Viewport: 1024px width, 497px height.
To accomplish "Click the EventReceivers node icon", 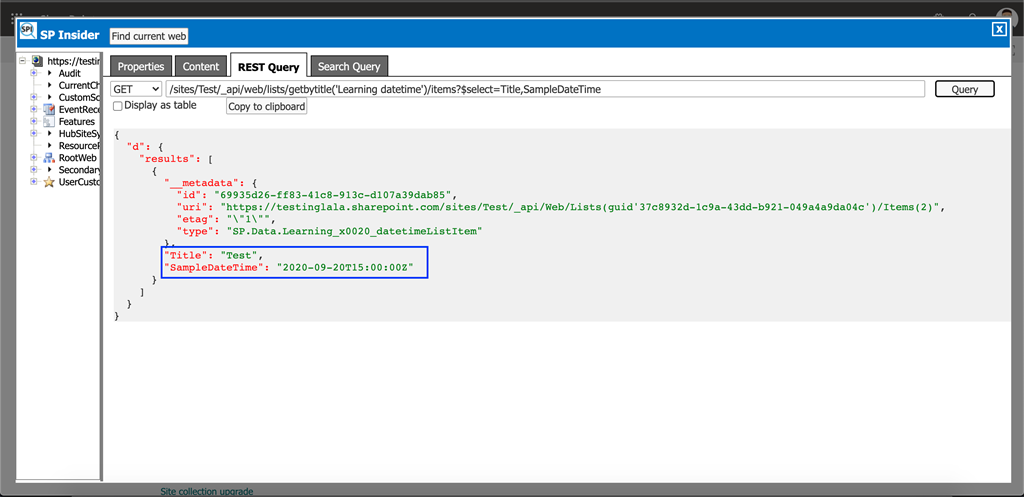I will (x=48, y=109).
